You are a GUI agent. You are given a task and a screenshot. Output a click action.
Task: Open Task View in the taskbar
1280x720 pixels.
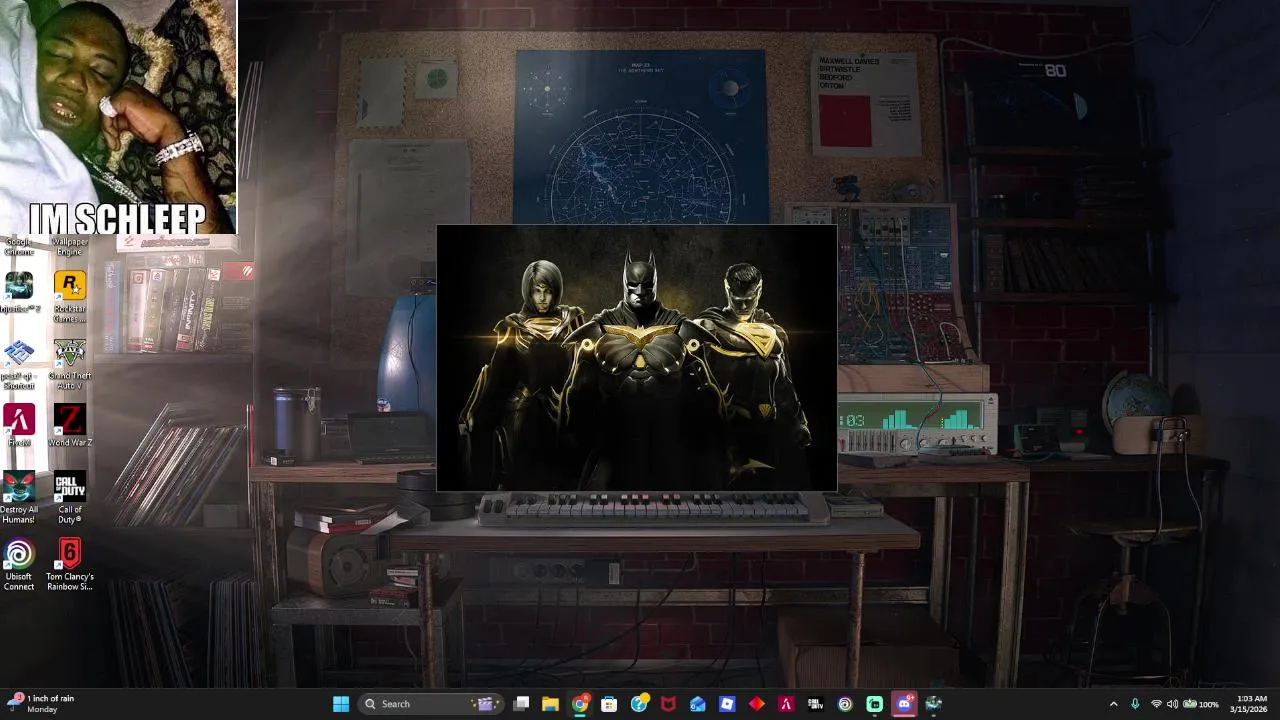tap(521, 704)
